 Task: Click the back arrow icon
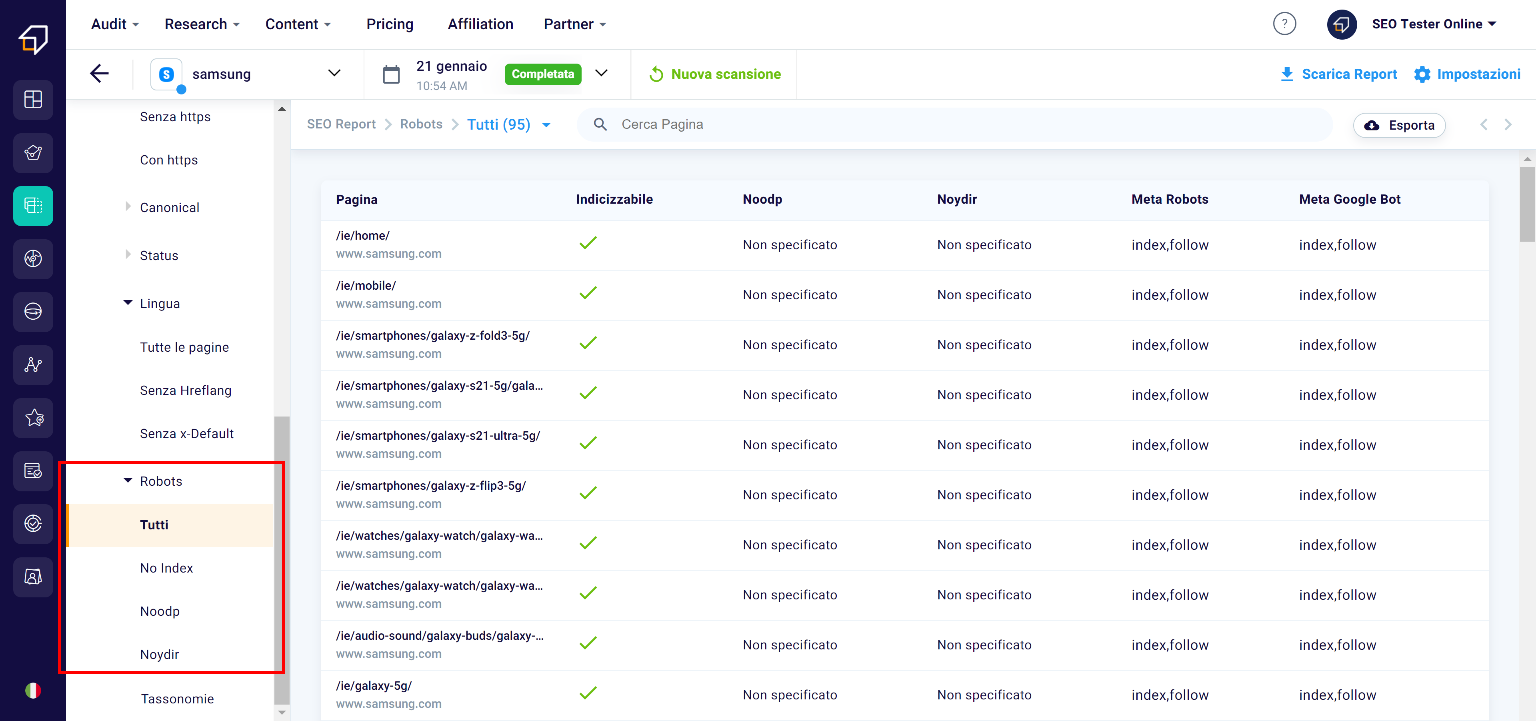pos(99,74)
